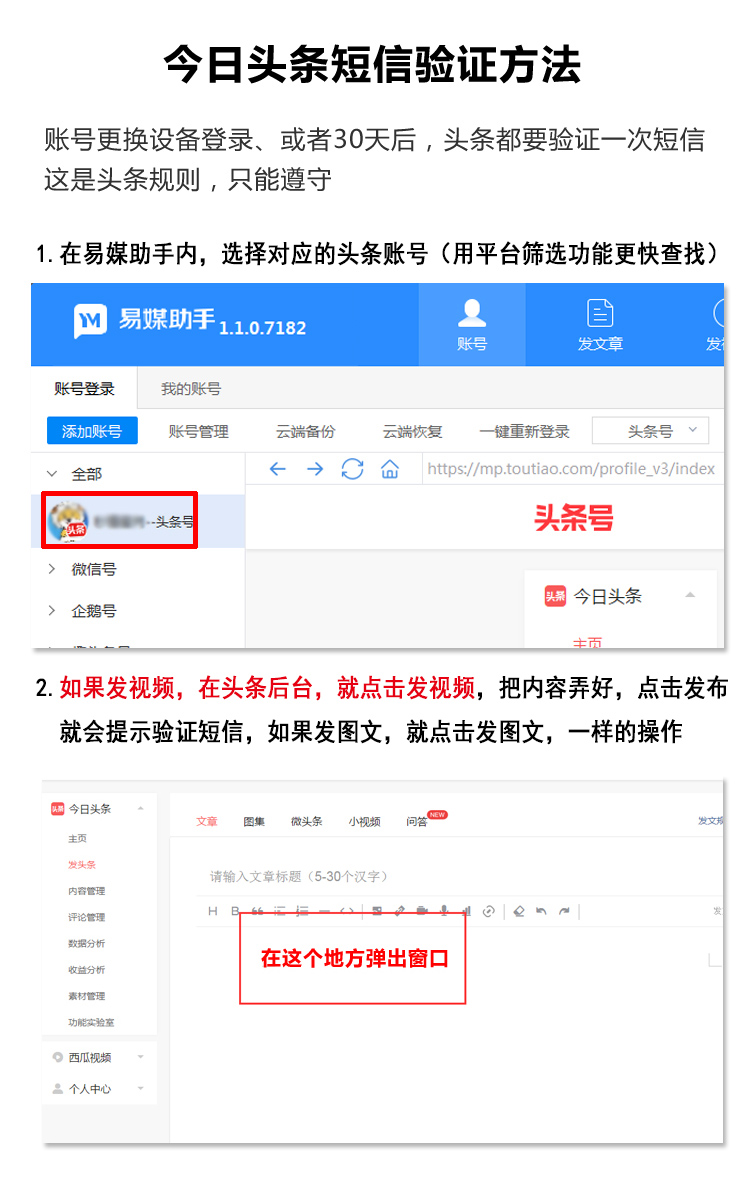Screen dimensions: 750x1179
Task: Click 云端备份
Action: pyautogui.click(x=305, y=432)
